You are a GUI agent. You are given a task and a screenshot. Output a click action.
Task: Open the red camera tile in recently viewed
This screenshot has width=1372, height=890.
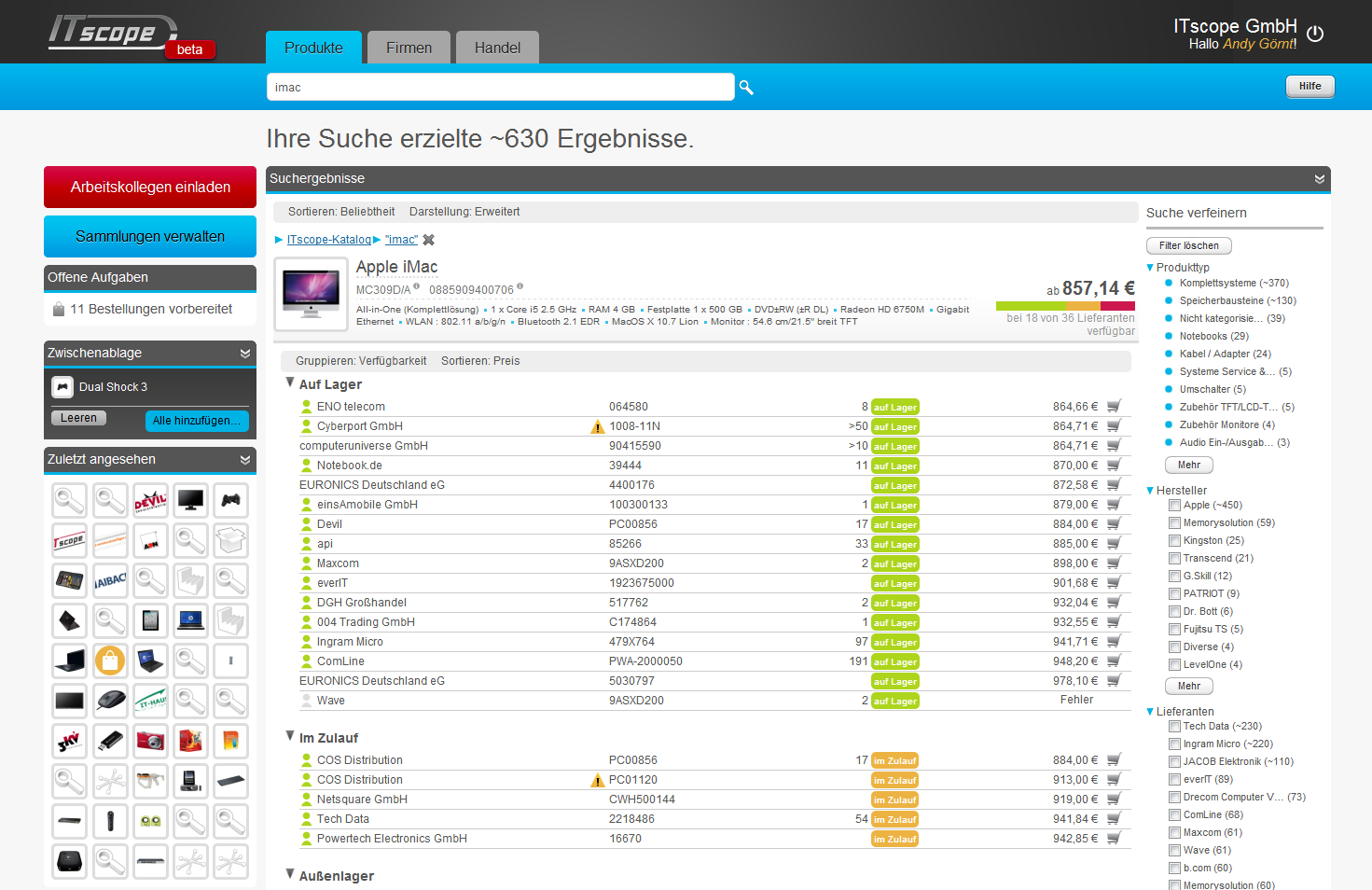[x=150, y=742]
